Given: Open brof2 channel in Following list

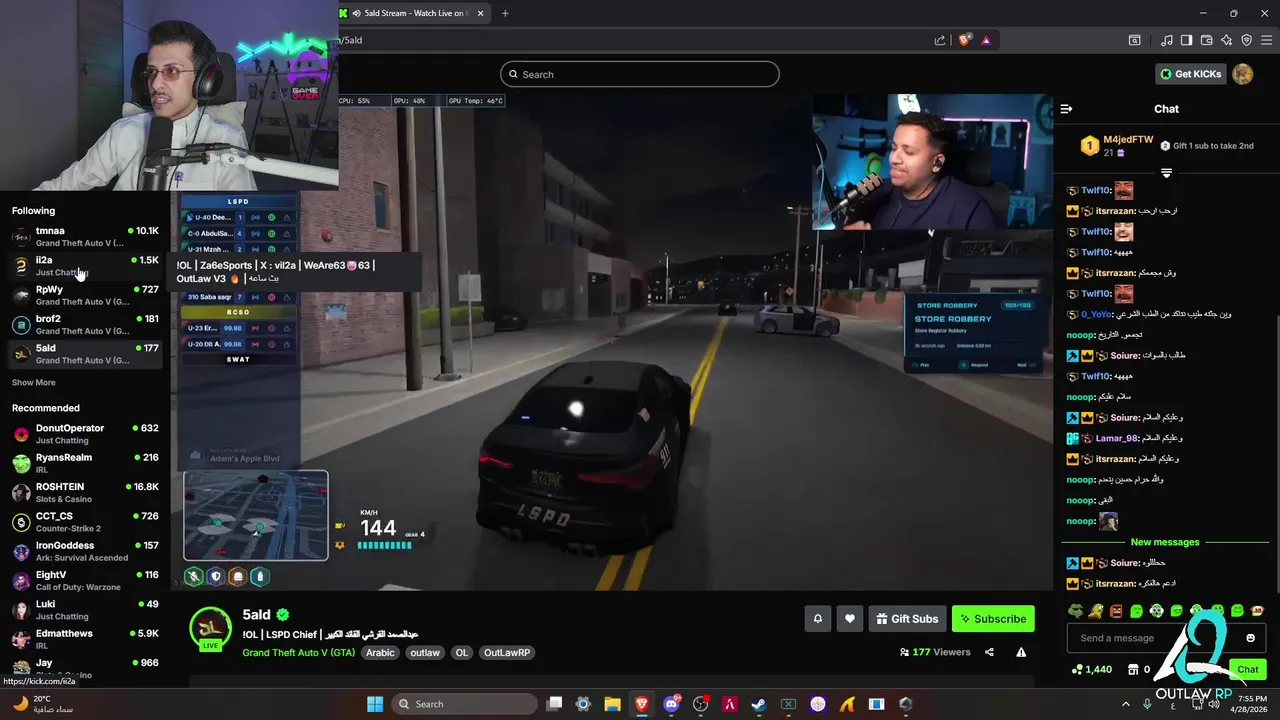Looking at the screenshot, I should pyautogui.click(x=85, y=324).
